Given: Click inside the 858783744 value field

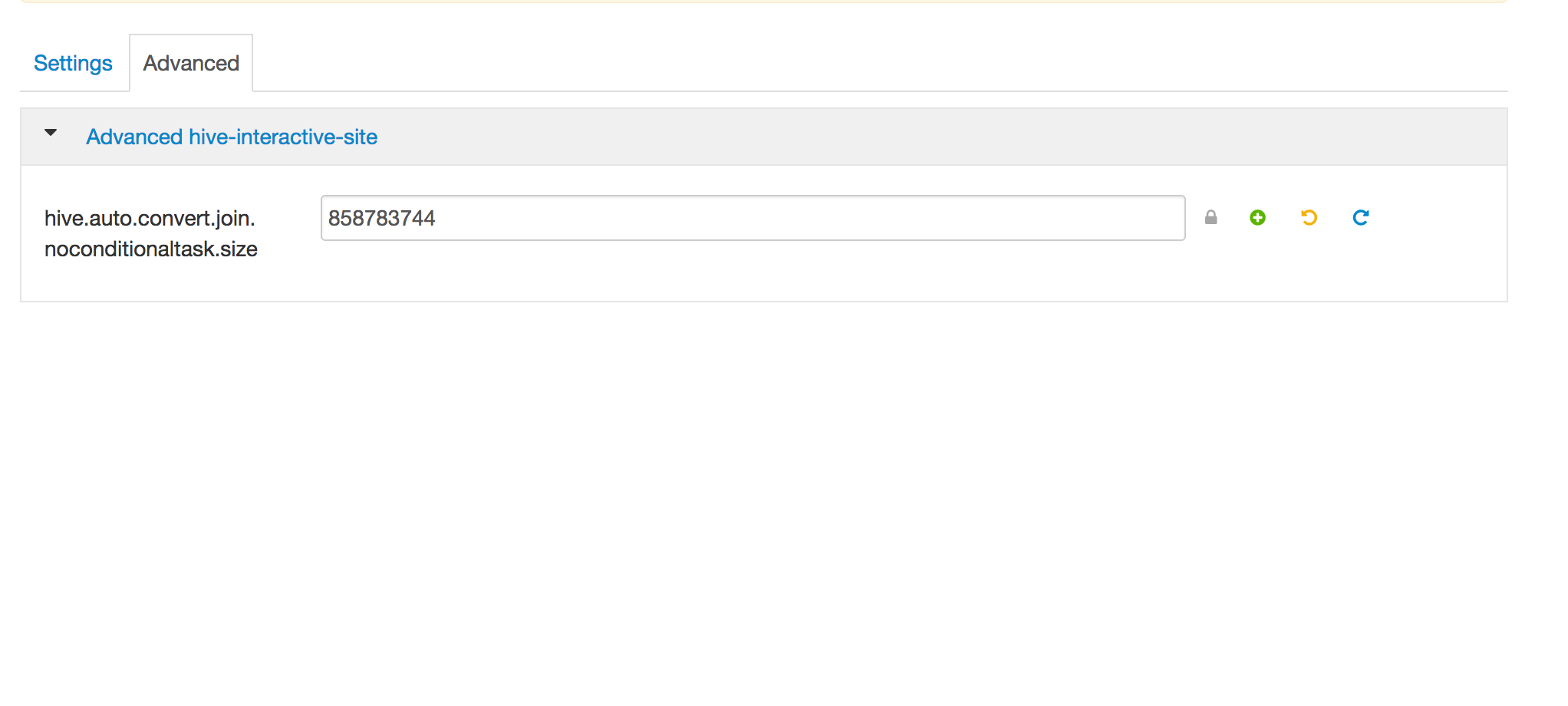Looking at the screenshot, I should (752, 218).
